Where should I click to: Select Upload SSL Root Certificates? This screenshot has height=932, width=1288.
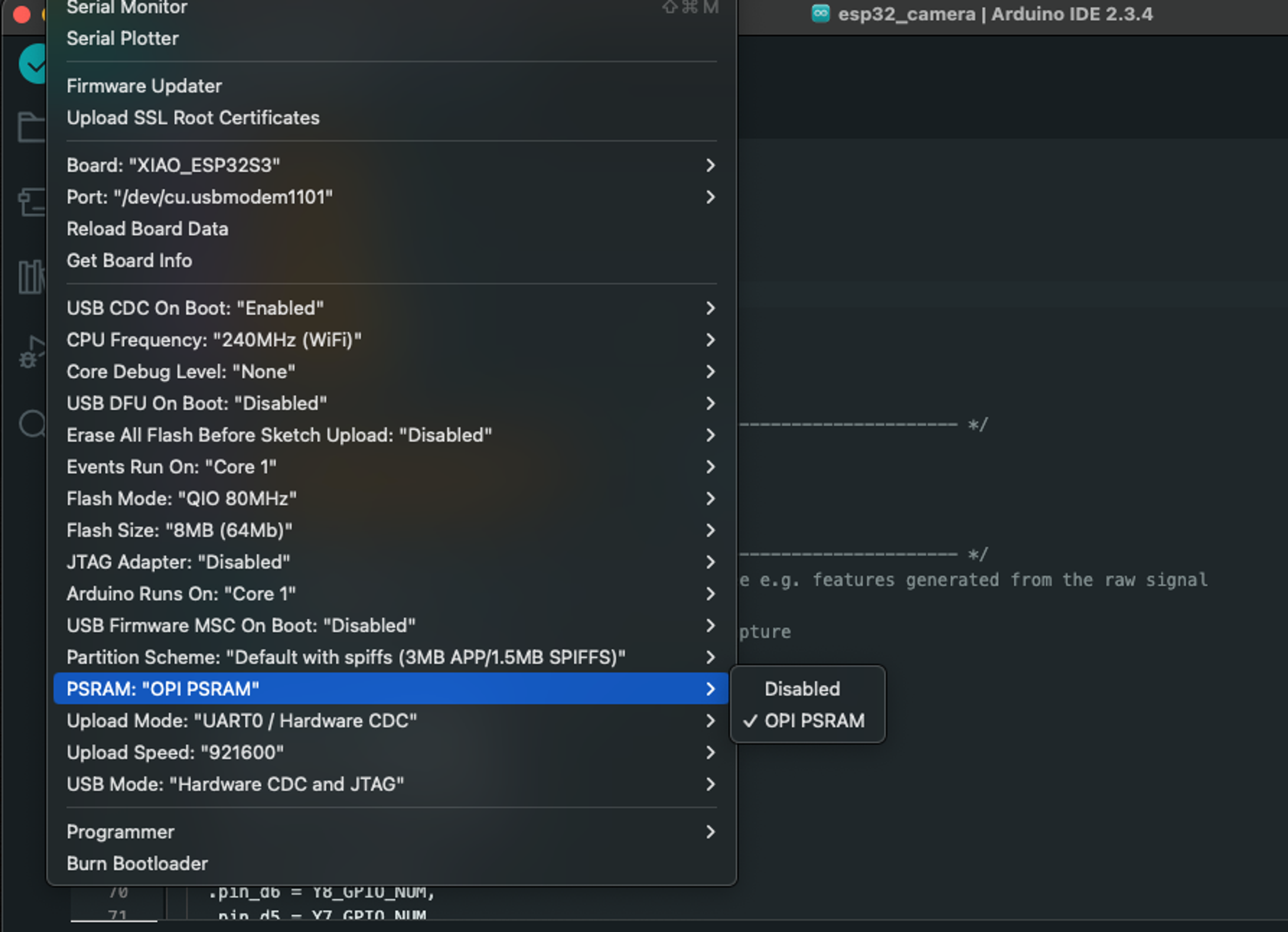193,118
